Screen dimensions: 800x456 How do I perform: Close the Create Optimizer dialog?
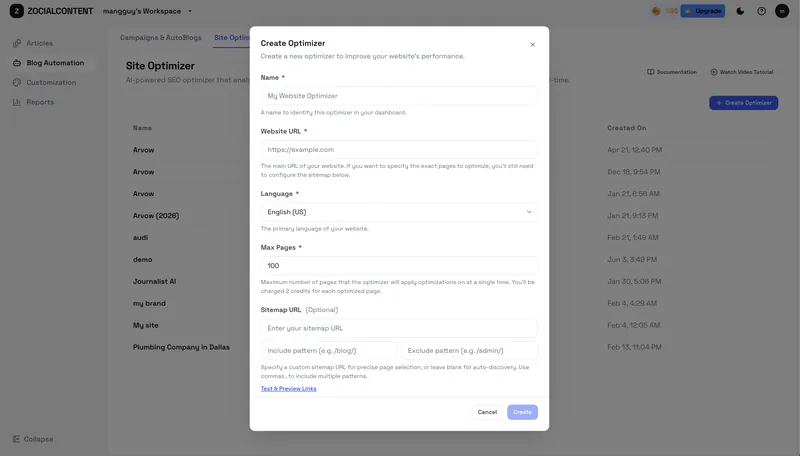coord(532,44)
